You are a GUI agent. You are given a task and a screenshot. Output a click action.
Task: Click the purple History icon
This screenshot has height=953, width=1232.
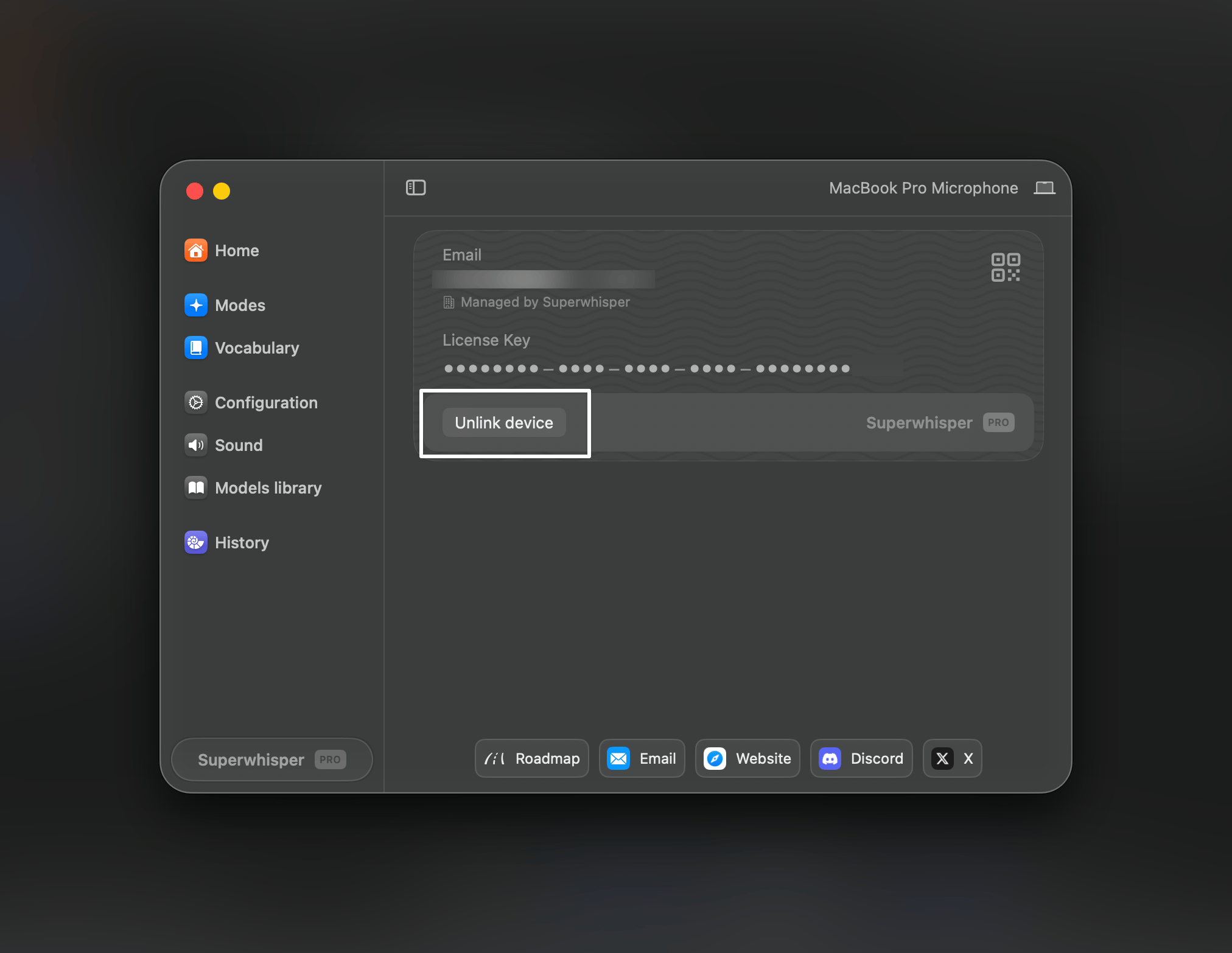(x=196, y=542)
